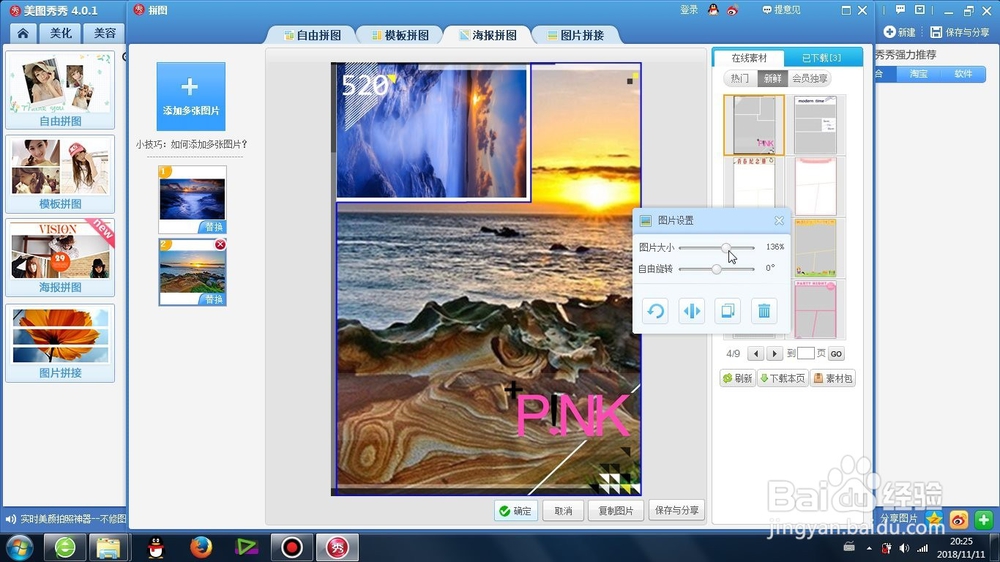Click the duplicate layer icon in 图片设置
The image size is (1000, 562).
coord(728,311)
